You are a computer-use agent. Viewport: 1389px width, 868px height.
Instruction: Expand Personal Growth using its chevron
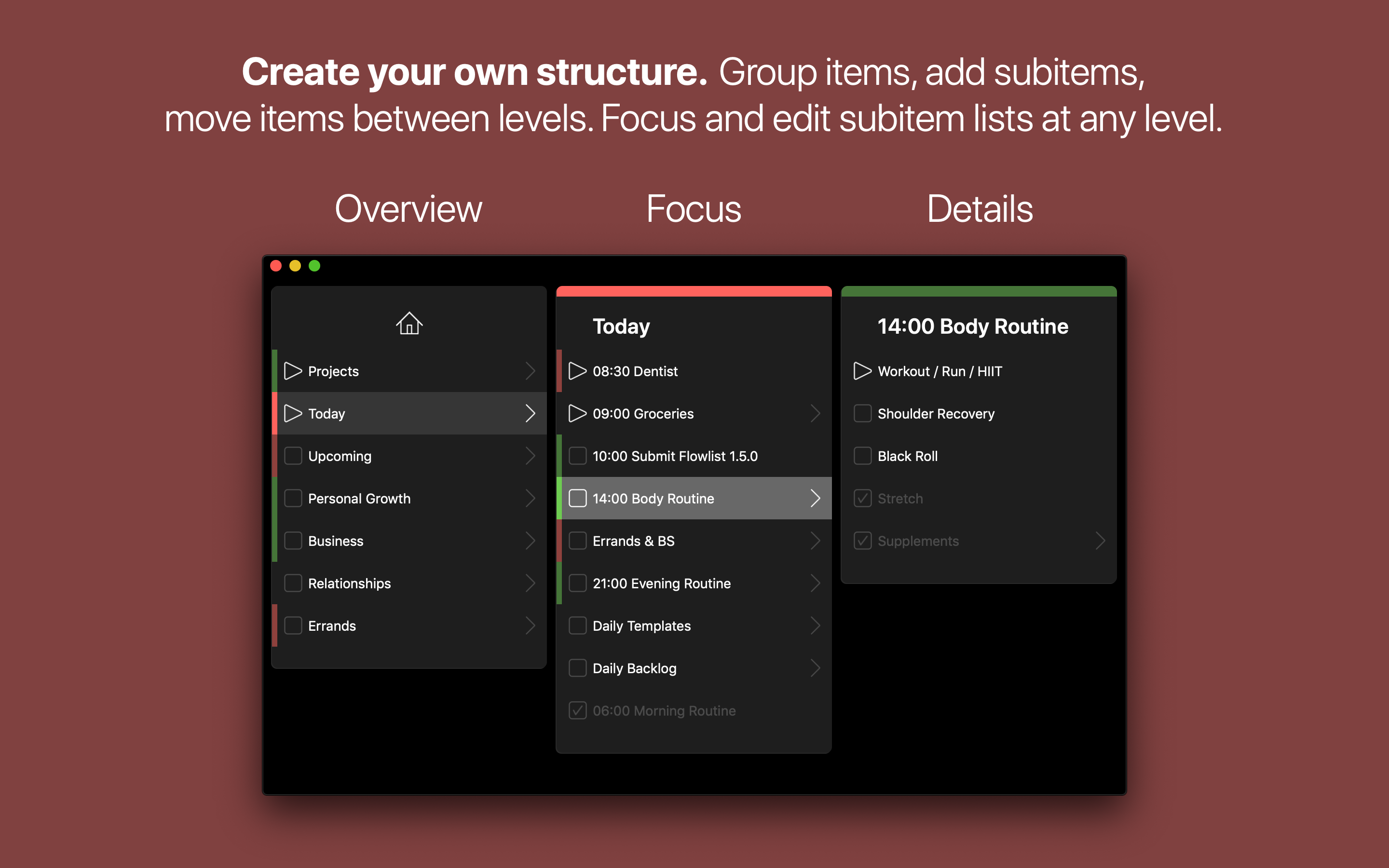(x=531, y=498)
